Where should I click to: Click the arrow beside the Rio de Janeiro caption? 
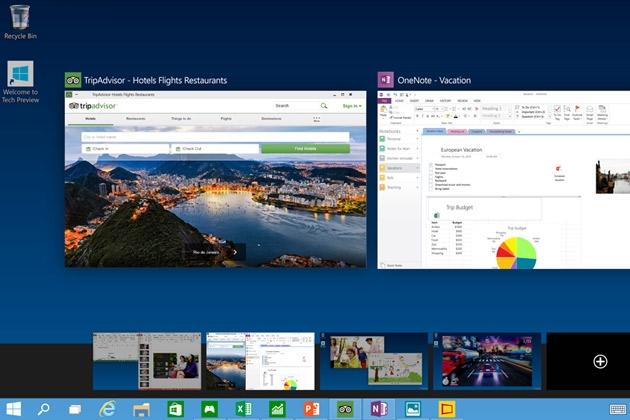235,252
